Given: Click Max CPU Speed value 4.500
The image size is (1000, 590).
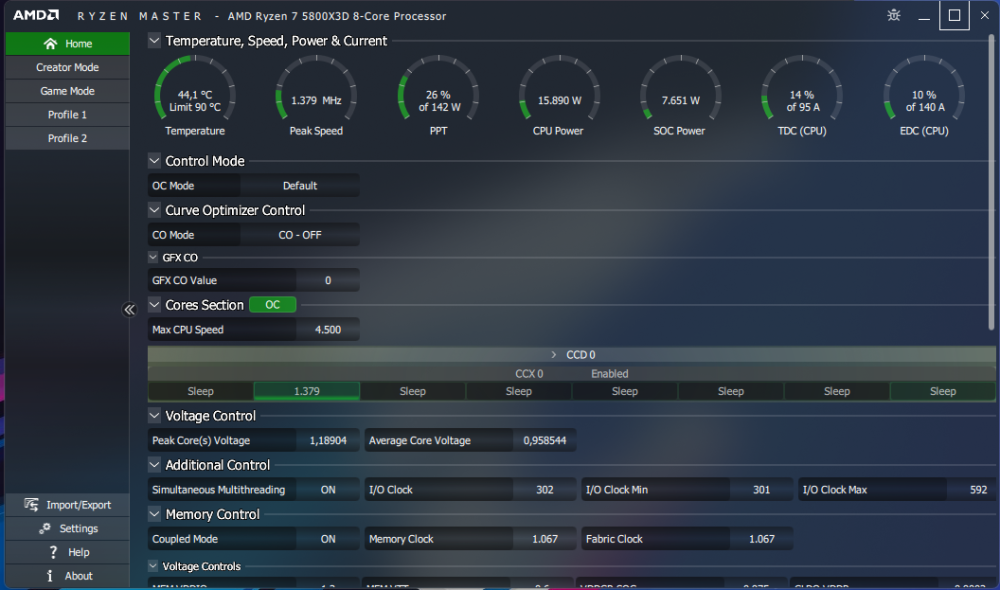Looking at the screenshot, I should [x=328, y=330].
